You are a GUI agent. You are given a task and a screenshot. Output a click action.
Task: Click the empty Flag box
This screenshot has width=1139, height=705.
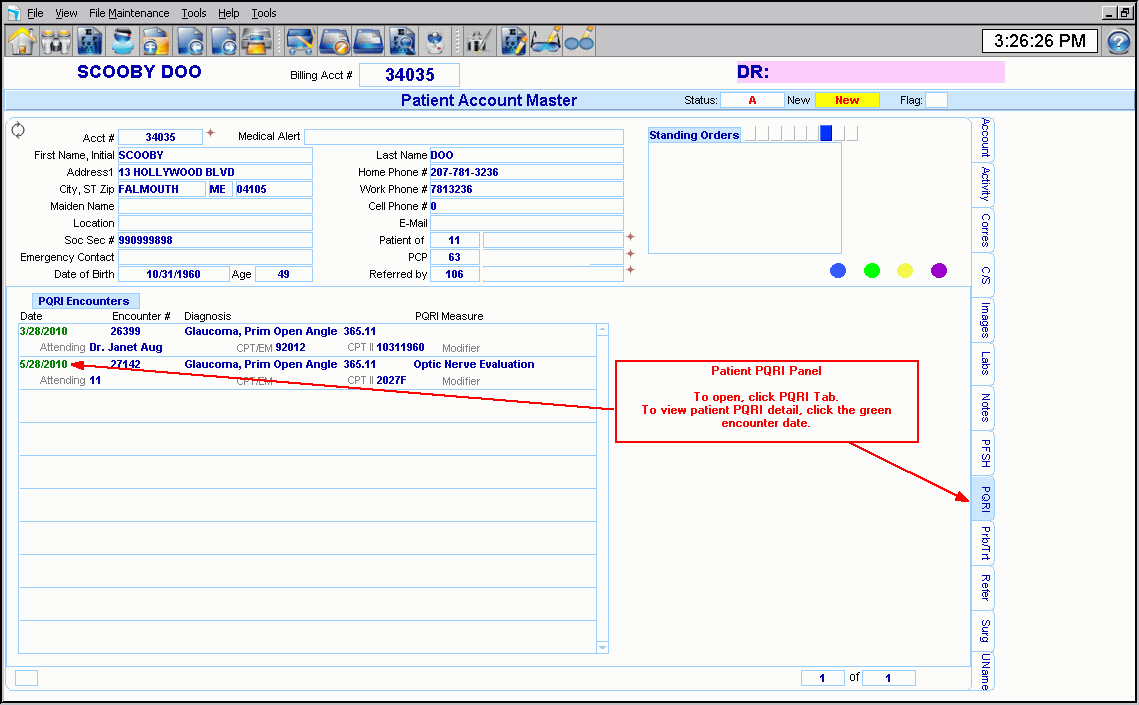936,100
